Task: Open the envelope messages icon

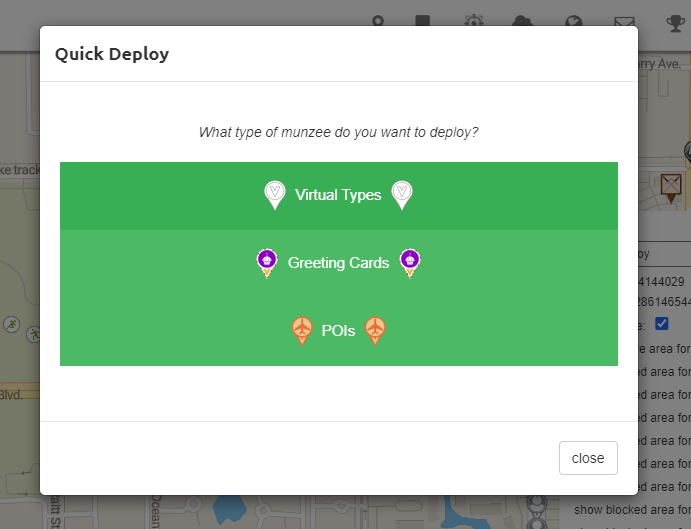Action: pyautogui.click(x=624, y=23)
